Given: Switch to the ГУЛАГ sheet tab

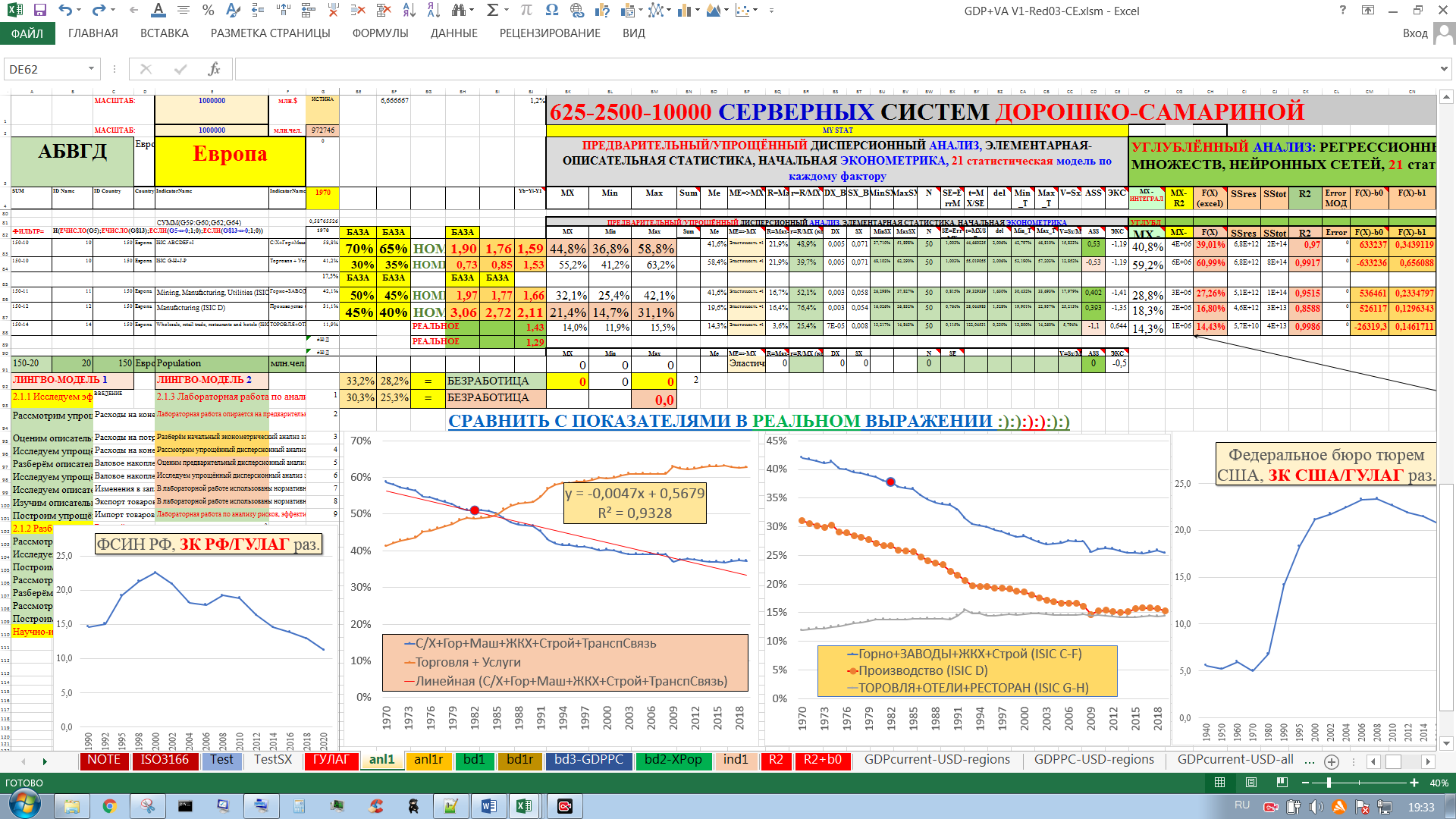Looking at the screenshot, I should (331, 760).
